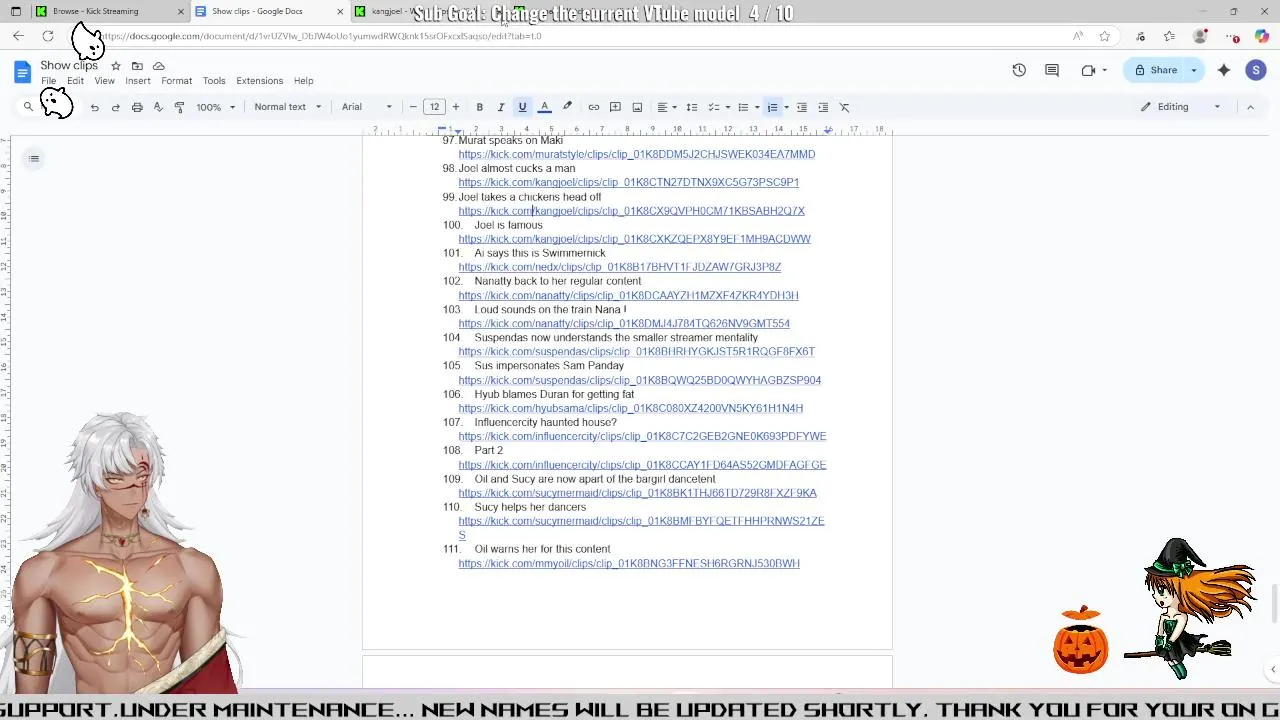1280x720 pixels.
Task: Show all comments icon
Action: tap(1052, 70)
